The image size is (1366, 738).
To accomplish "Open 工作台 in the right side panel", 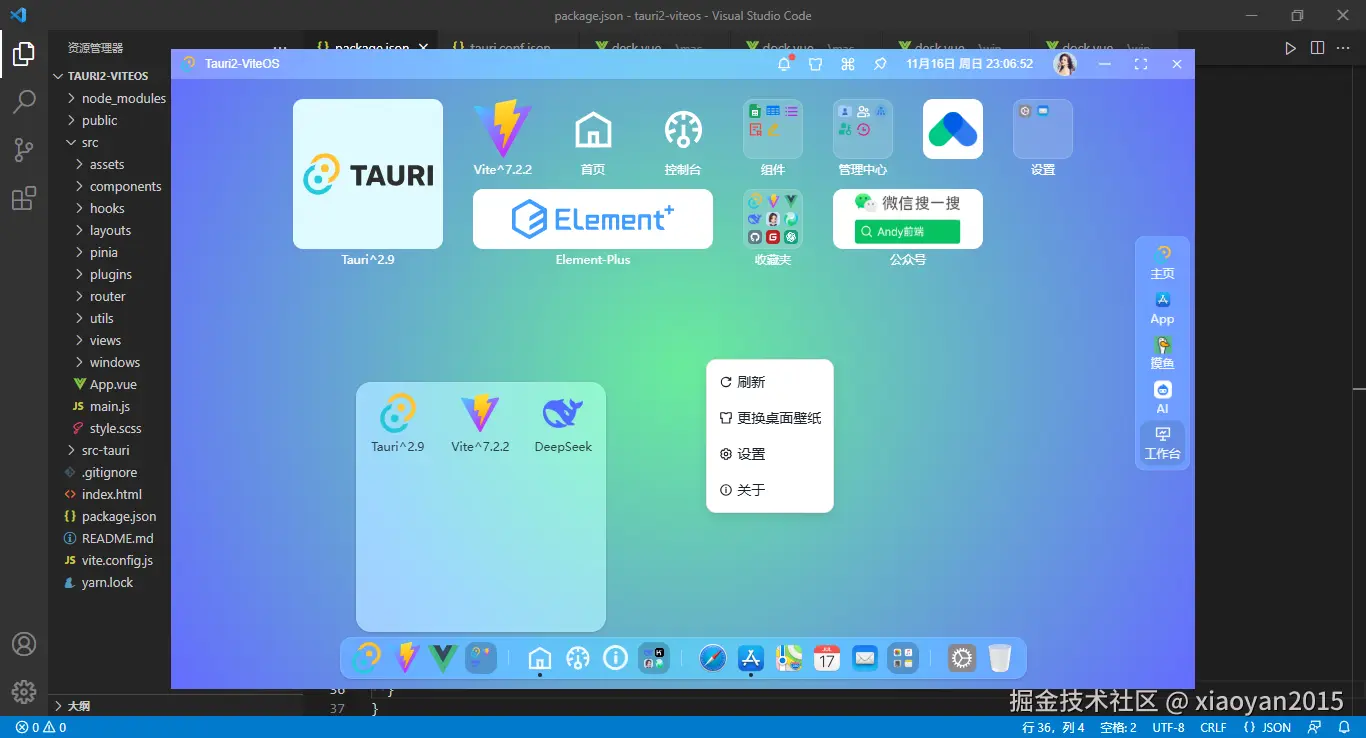I will coord(1162,443).
